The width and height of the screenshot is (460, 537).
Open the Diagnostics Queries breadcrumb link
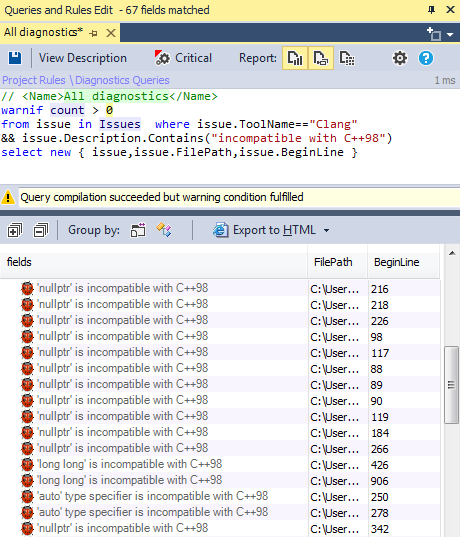[122, 80]
